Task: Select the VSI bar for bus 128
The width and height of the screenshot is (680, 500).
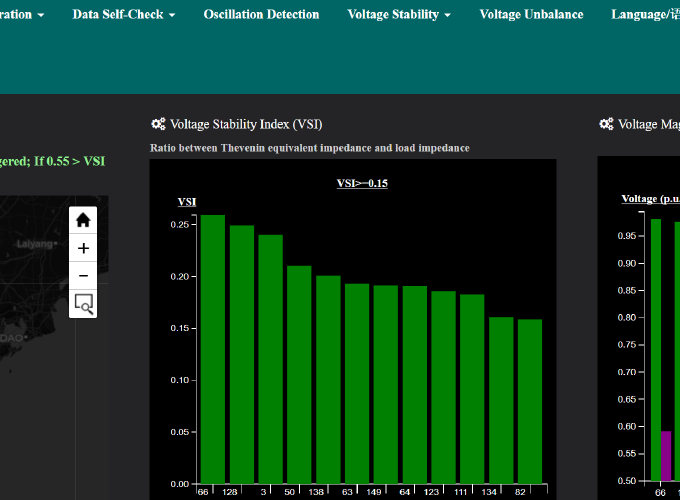Action: coord(242,355)
